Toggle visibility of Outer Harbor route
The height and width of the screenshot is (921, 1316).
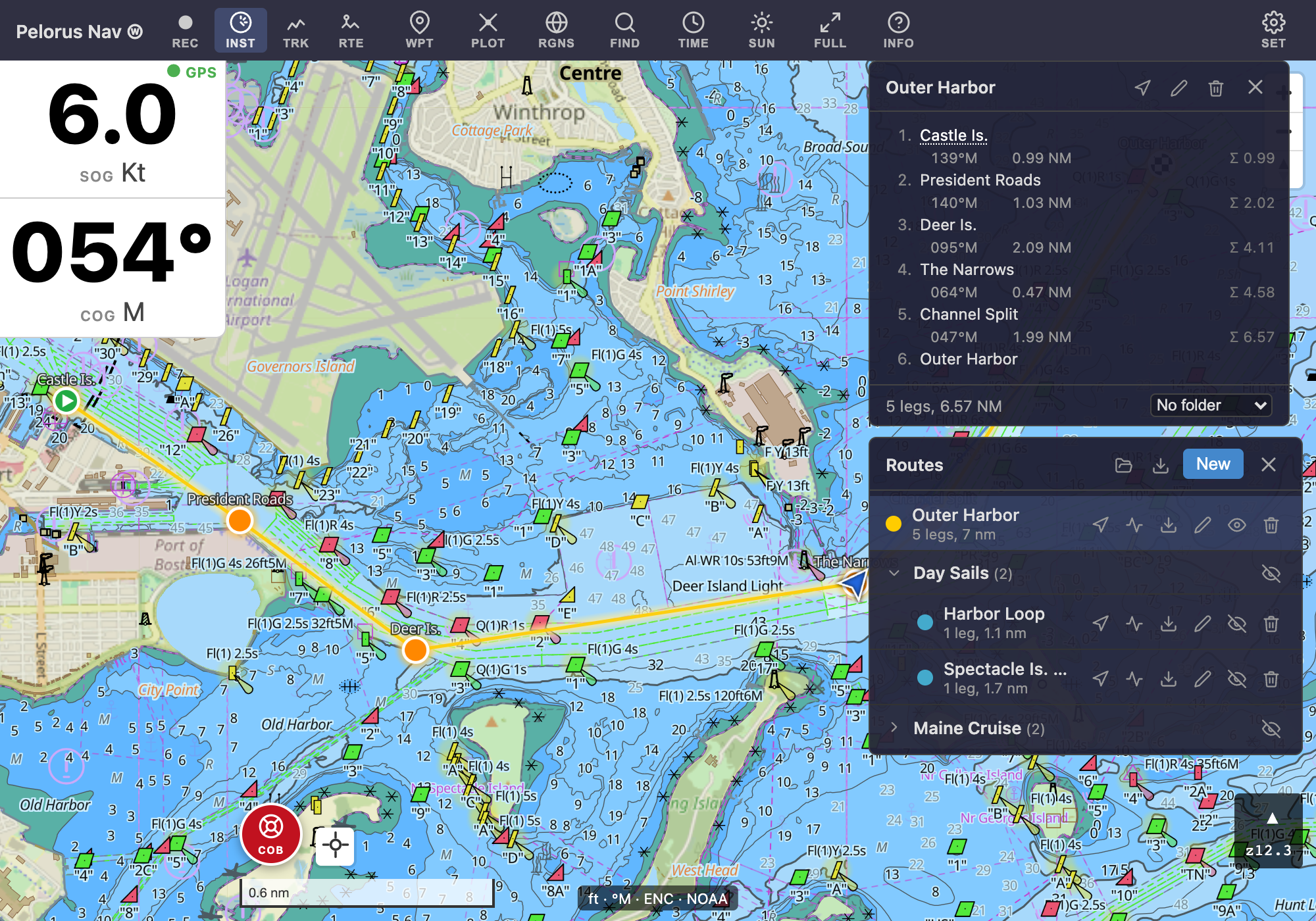(x=1237, y=525)
